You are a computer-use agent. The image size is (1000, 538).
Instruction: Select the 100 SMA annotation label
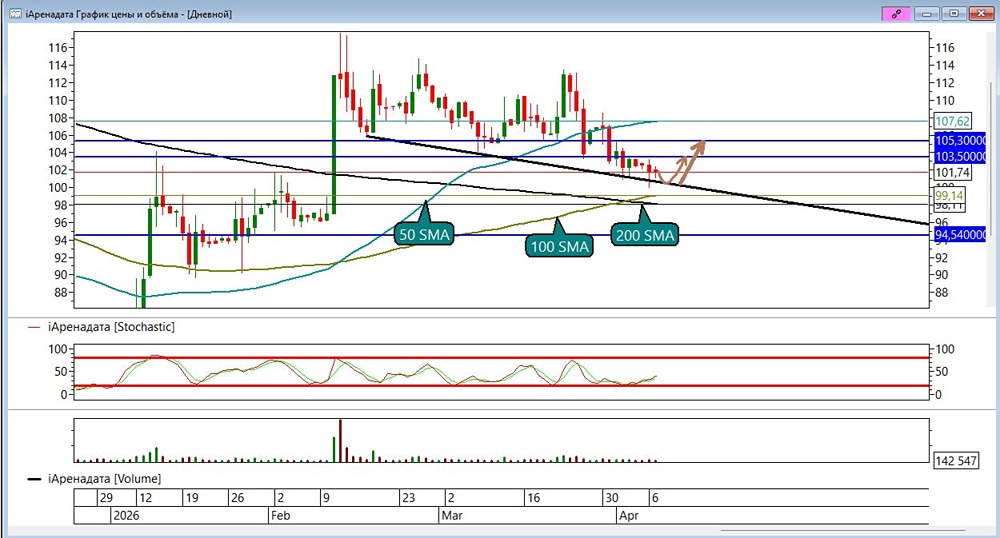pos(559,245)
